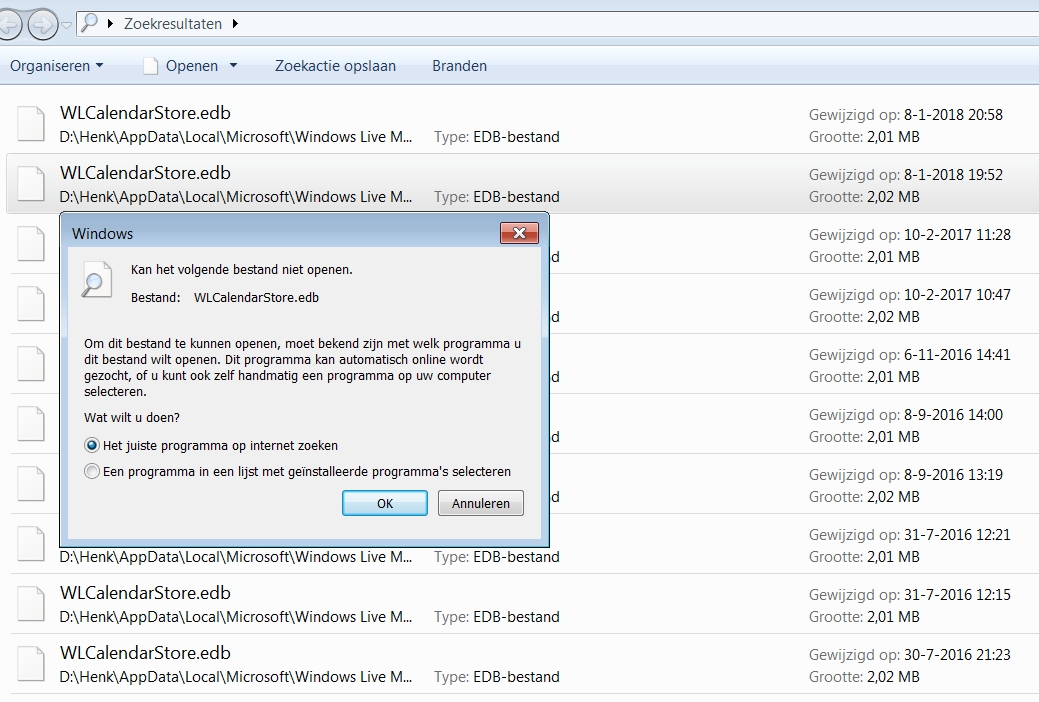Select file icon modified 8-9-2016 13:19

coord(30,483)
